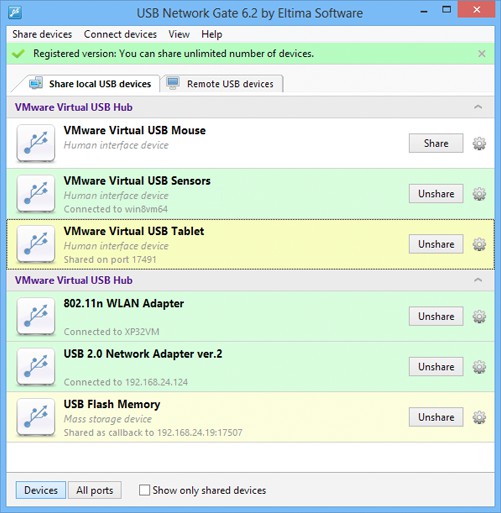Viewport: 501px width, 513px height.
Task: Open the Connect devices menu
Action: coord(120,34)
